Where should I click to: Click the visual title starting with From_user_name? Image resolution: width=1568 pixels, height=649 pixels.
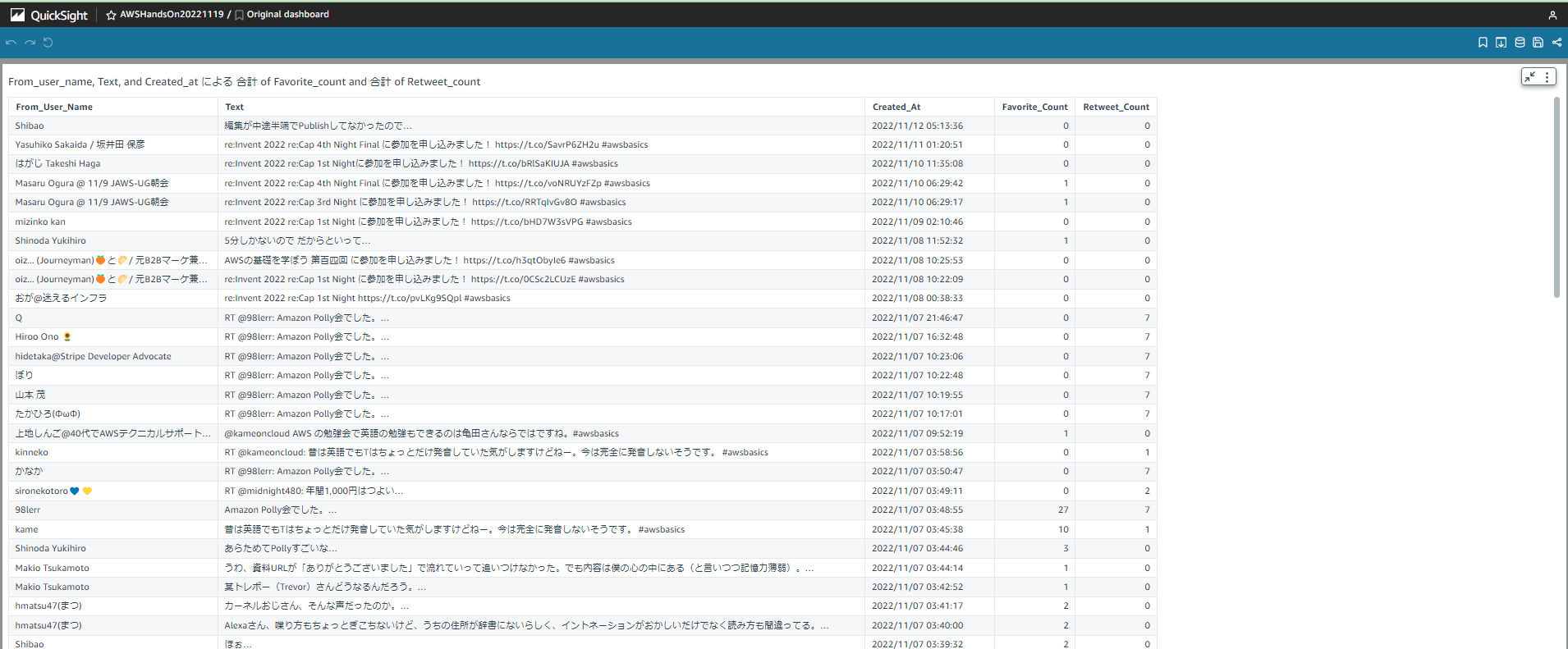click(244, 81)
